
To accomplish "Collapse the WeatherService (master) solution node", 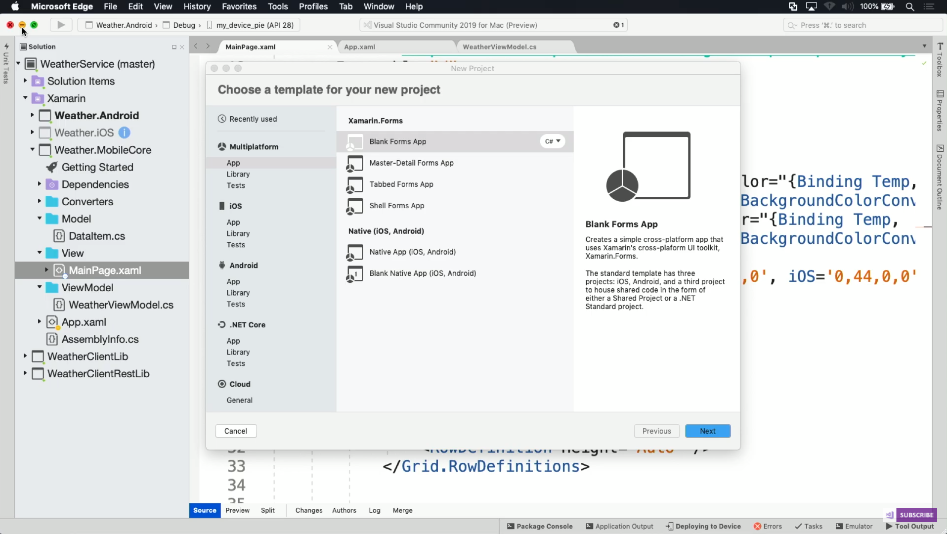I will (x=18, y=63).
